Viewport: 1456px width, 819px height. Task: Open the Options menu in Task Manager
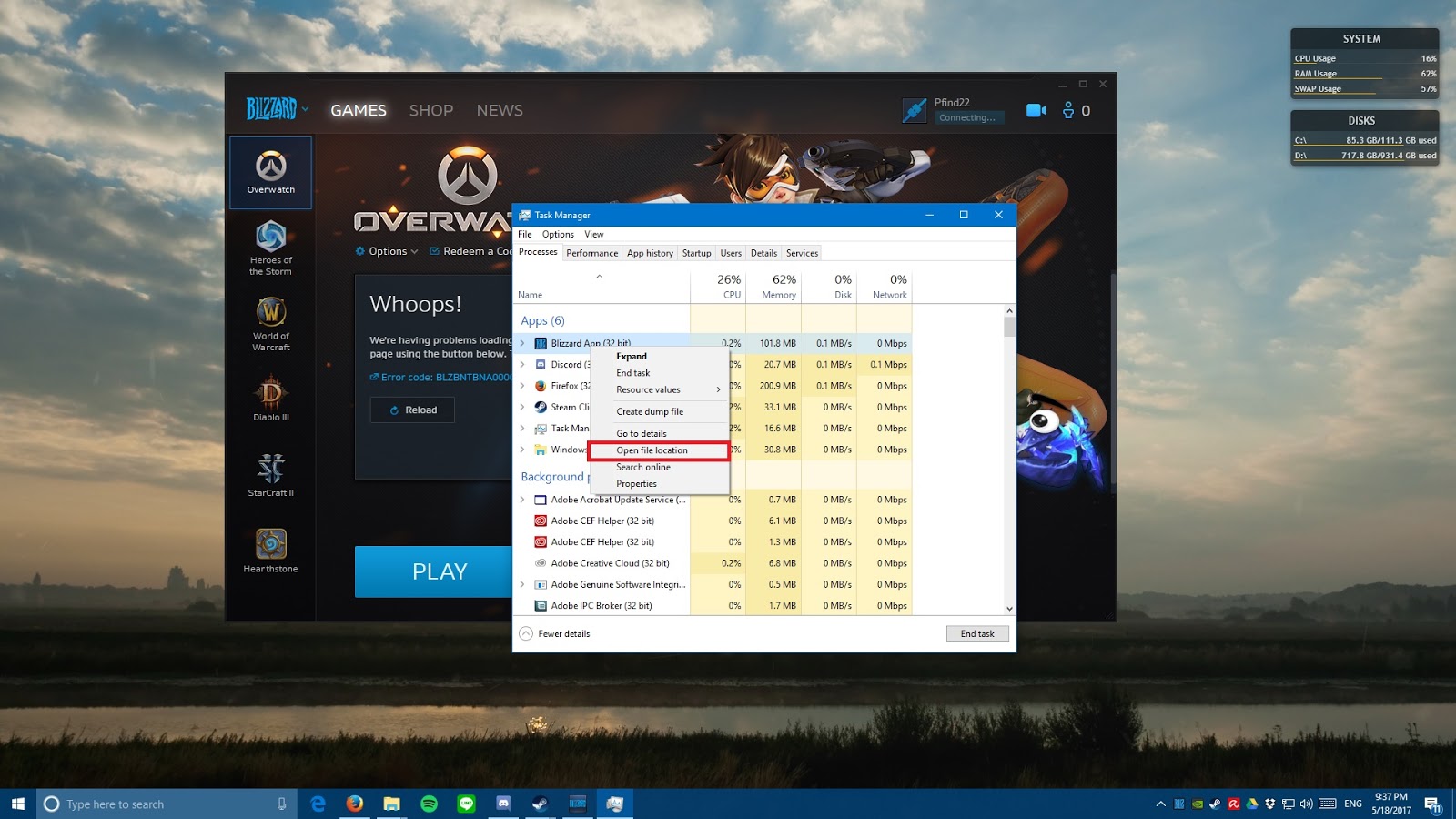tap(558, 234)
